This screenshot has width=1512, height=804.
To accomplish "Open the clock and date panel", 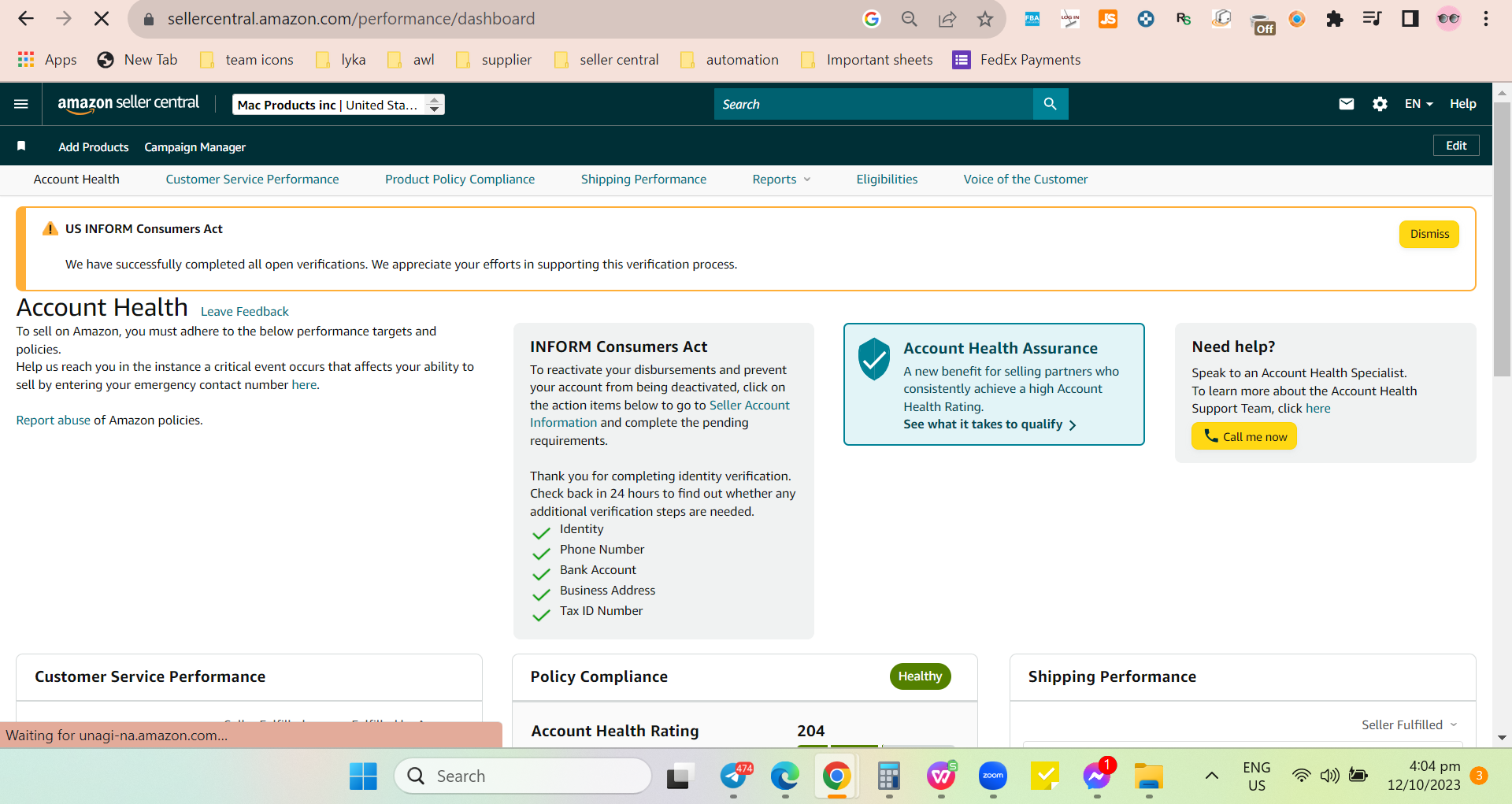I will [x=1424, y=776].
